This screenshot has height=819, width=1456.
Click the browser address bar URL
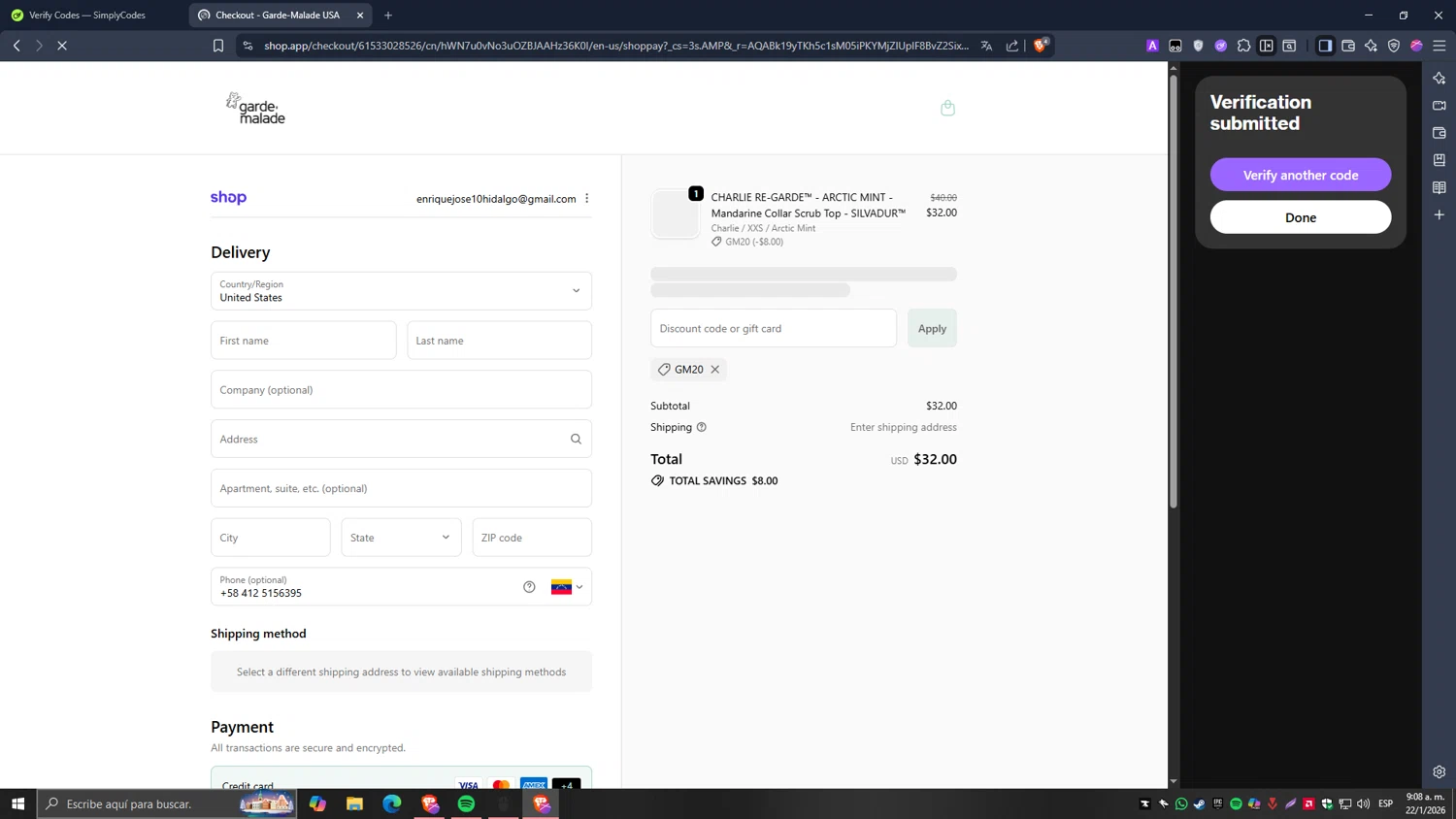coord(616,46)
